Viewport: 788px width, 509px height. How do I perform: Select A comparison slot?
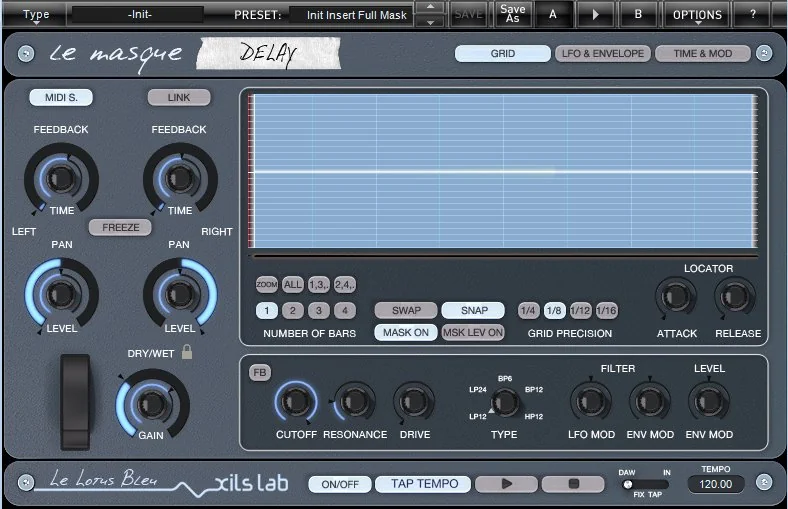click(x=553, y=15)
